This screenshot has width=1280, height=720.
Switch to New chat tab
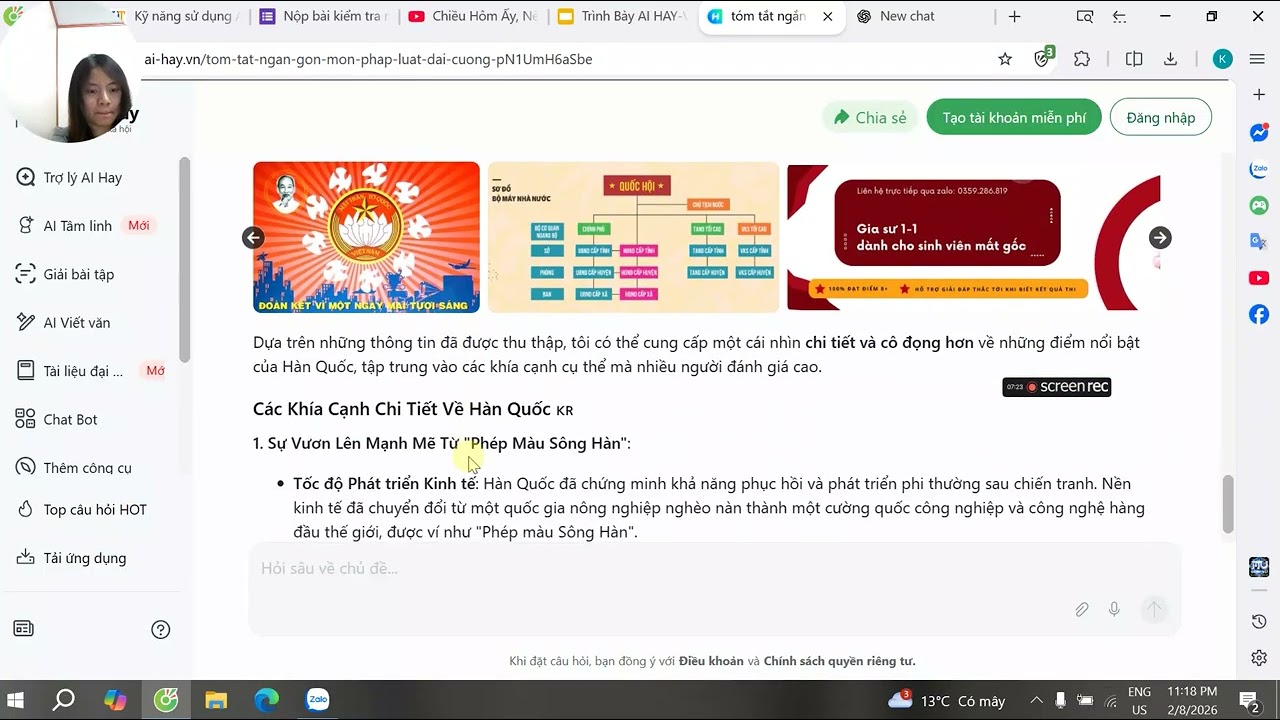907,16
